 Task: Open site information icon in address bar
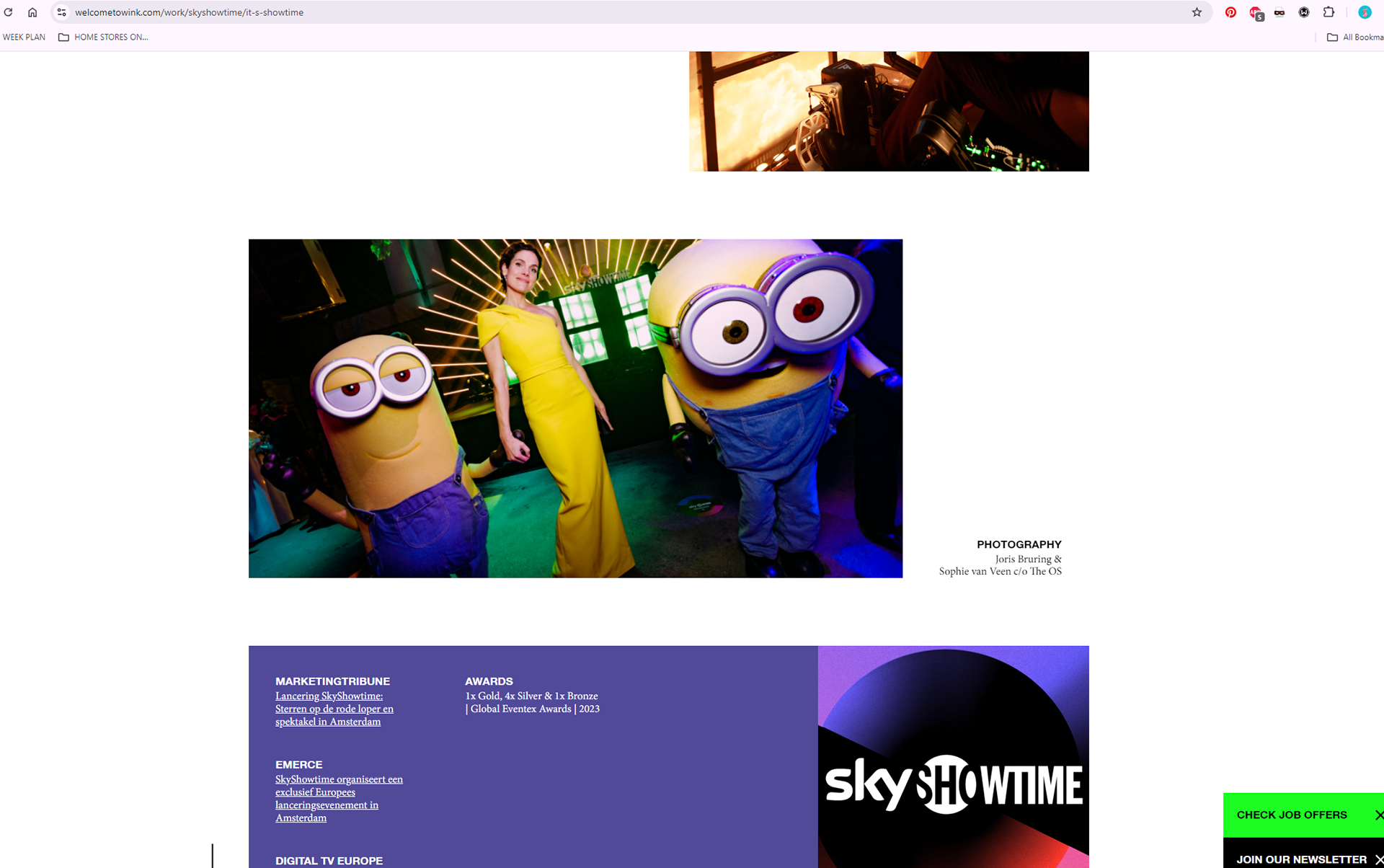[x=62, y=12]
